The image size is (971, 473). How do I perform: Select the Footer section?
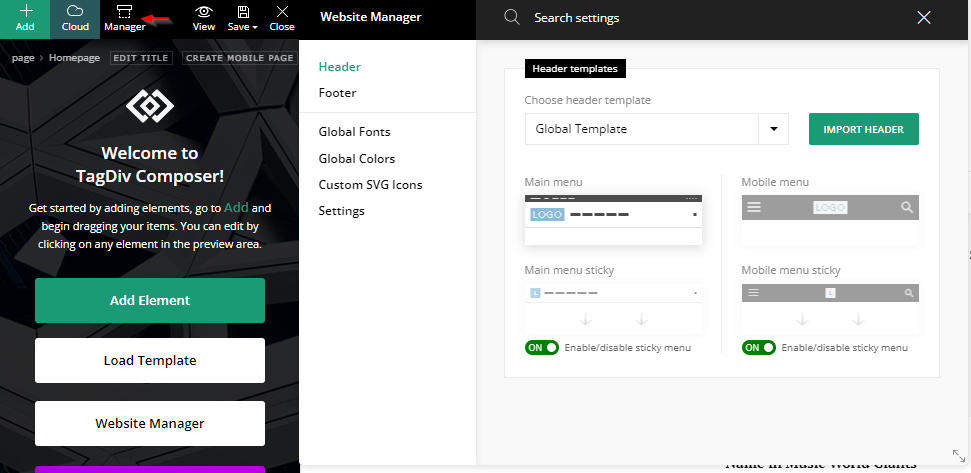pyautogui.click(x=337, y=93)
